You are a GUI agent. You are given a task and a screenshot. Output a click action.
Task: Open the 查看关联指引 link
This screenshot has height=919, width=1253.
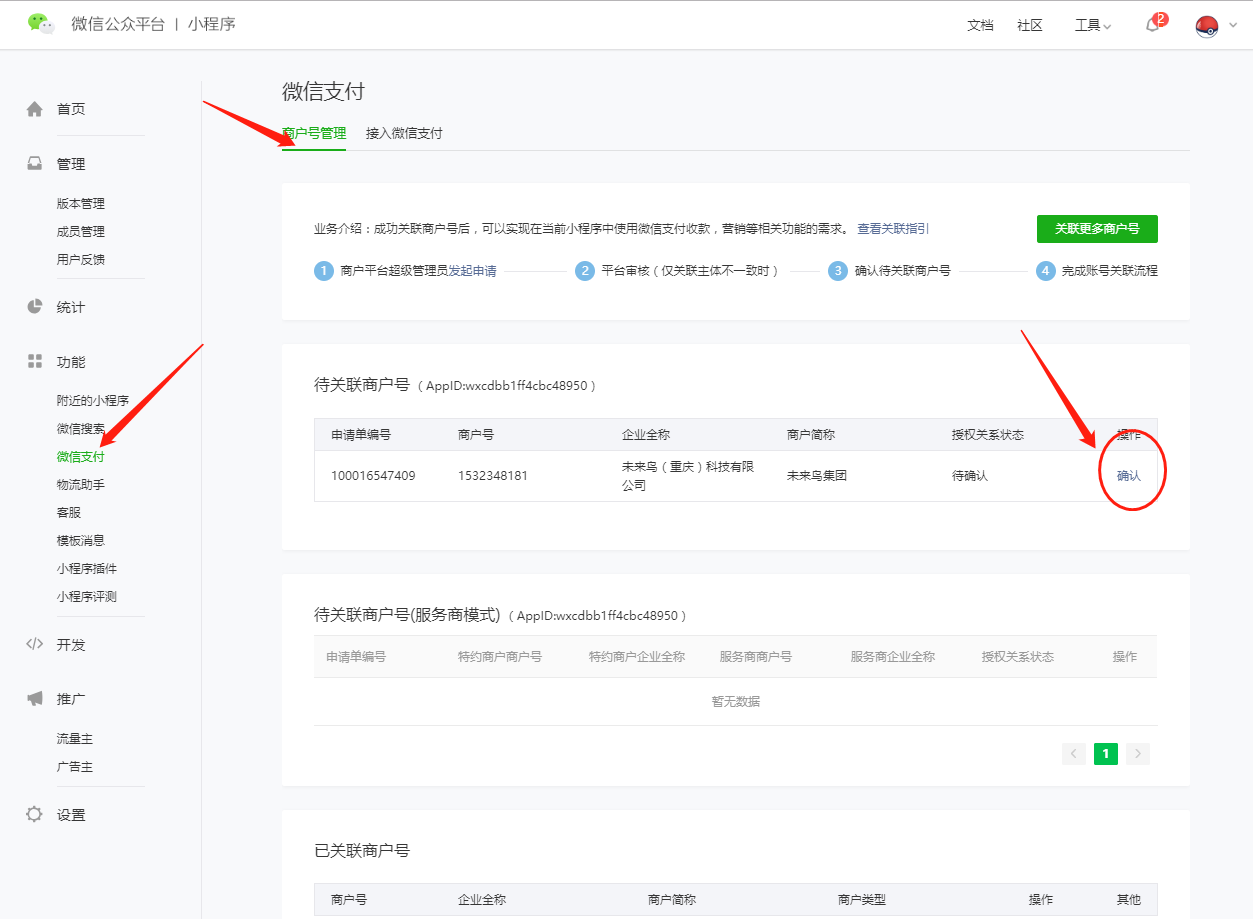click(892, 229)
